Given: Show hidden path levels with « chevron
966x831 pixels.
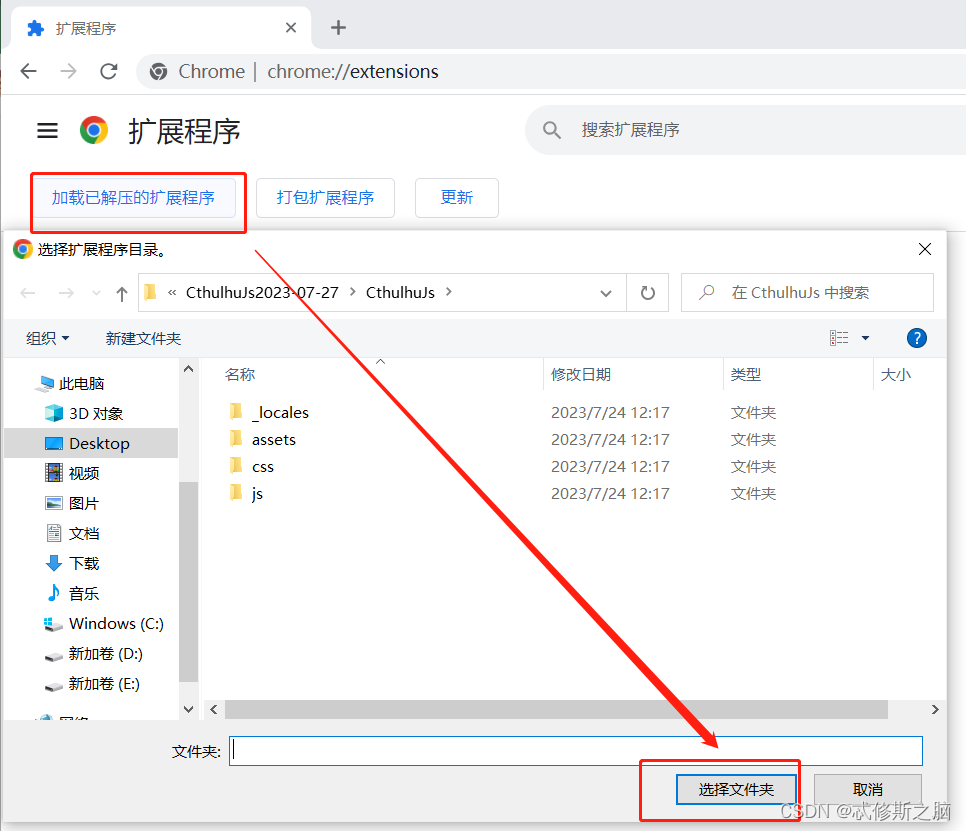Looking at the screenshot, I should (172, 293).
